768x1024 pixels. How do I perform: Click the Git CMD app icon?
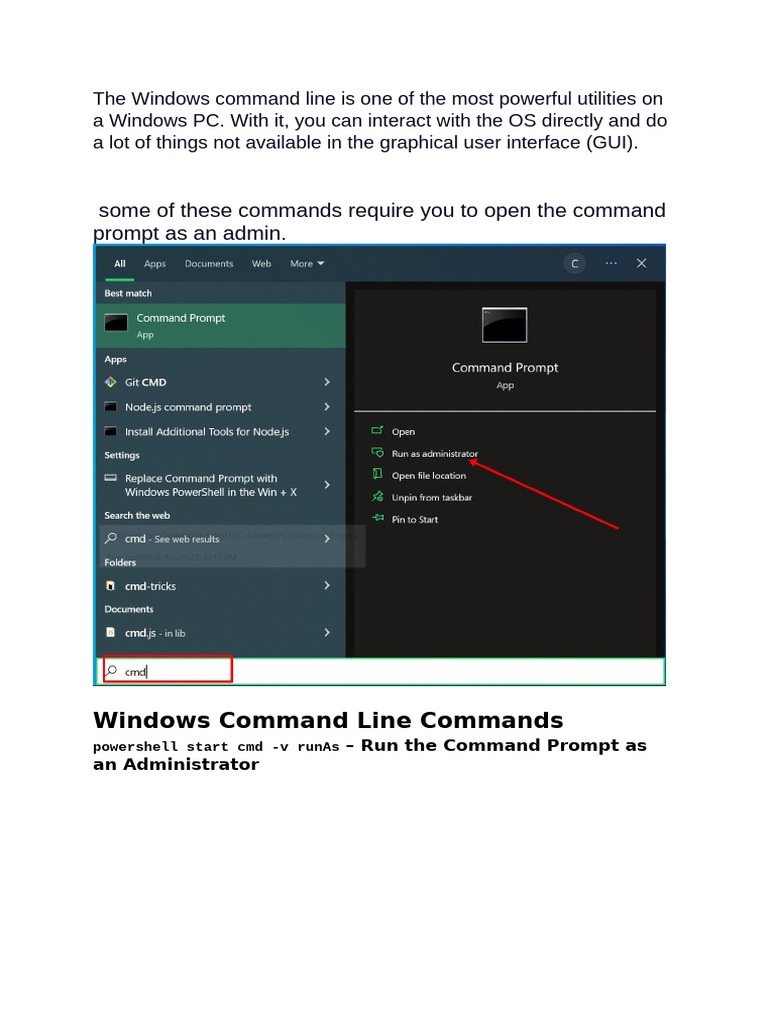[110, 382]
